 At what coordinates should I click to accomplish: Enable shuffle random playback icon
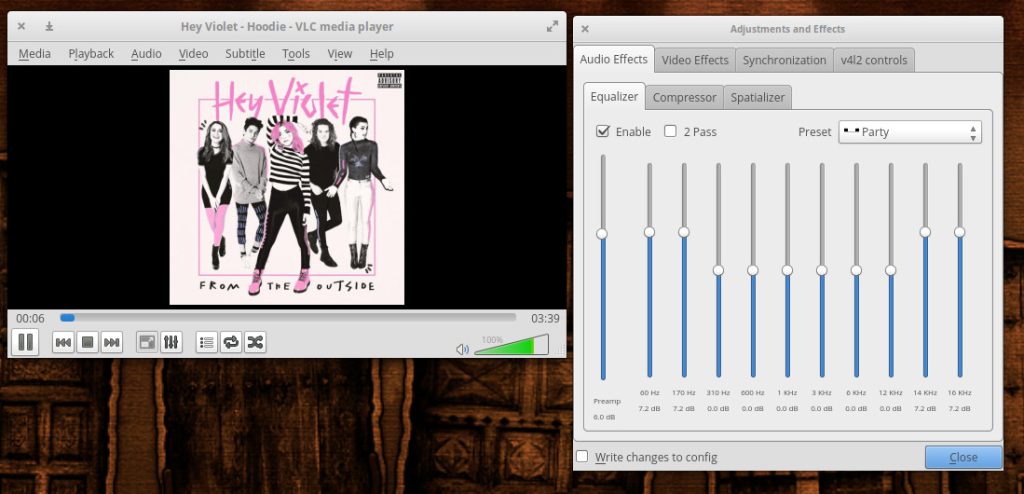pos(255,342)
